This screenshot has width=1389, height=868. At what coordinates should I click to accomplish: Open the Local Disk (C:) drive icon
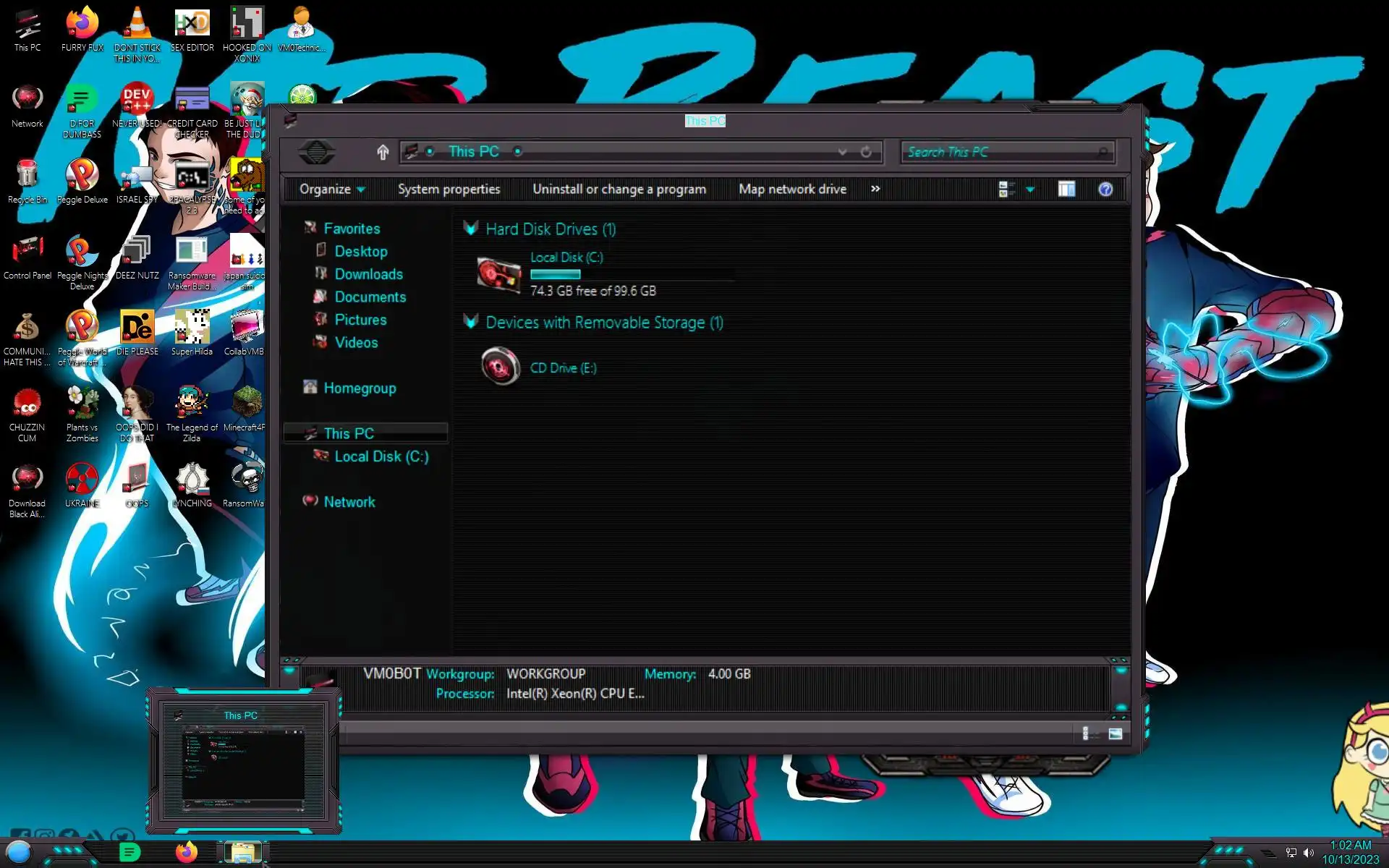(499, 275)
